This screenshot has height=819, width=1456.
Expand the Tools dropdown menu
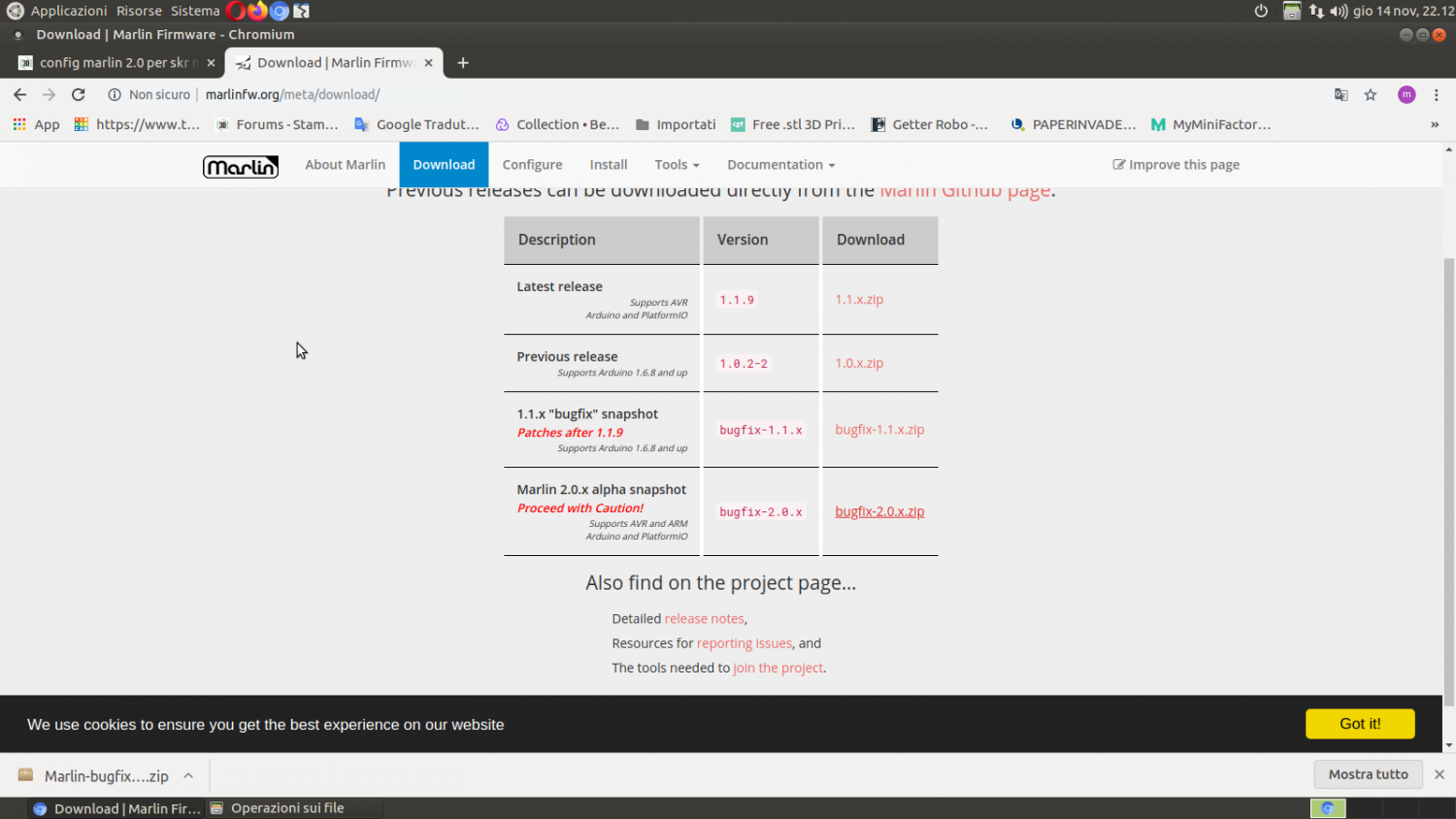[x=677, y=165]
